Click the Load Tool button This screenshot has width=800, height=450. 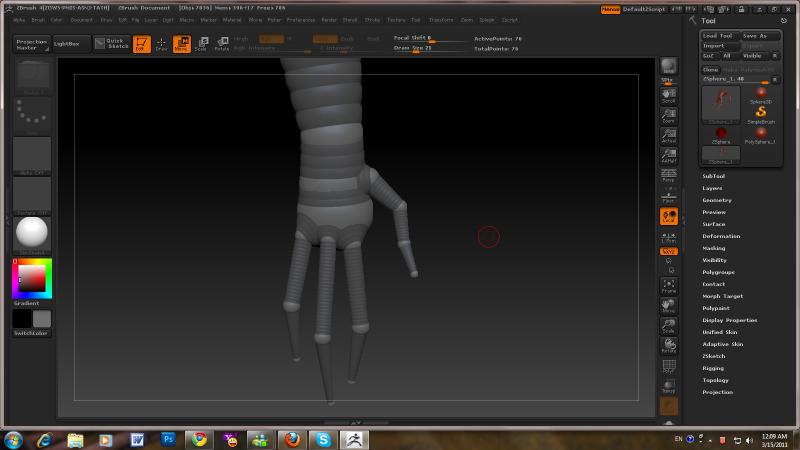[x=719, y=36]
